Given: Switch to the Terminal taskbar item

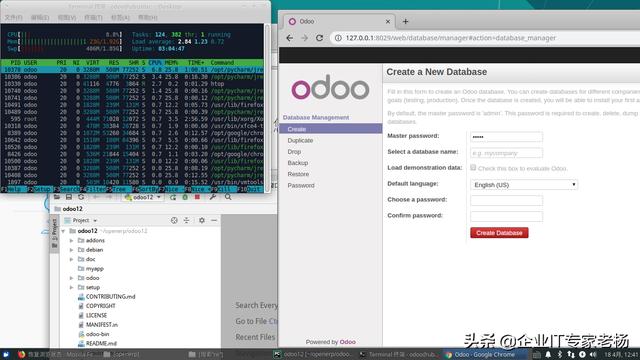Looking at the screenshot, I should (398, 355).
